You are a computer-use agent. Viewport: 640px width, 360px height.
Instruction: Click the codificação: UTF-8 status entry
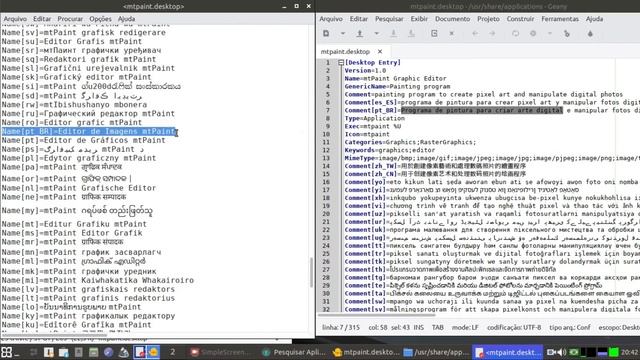(x=514, y=327)
